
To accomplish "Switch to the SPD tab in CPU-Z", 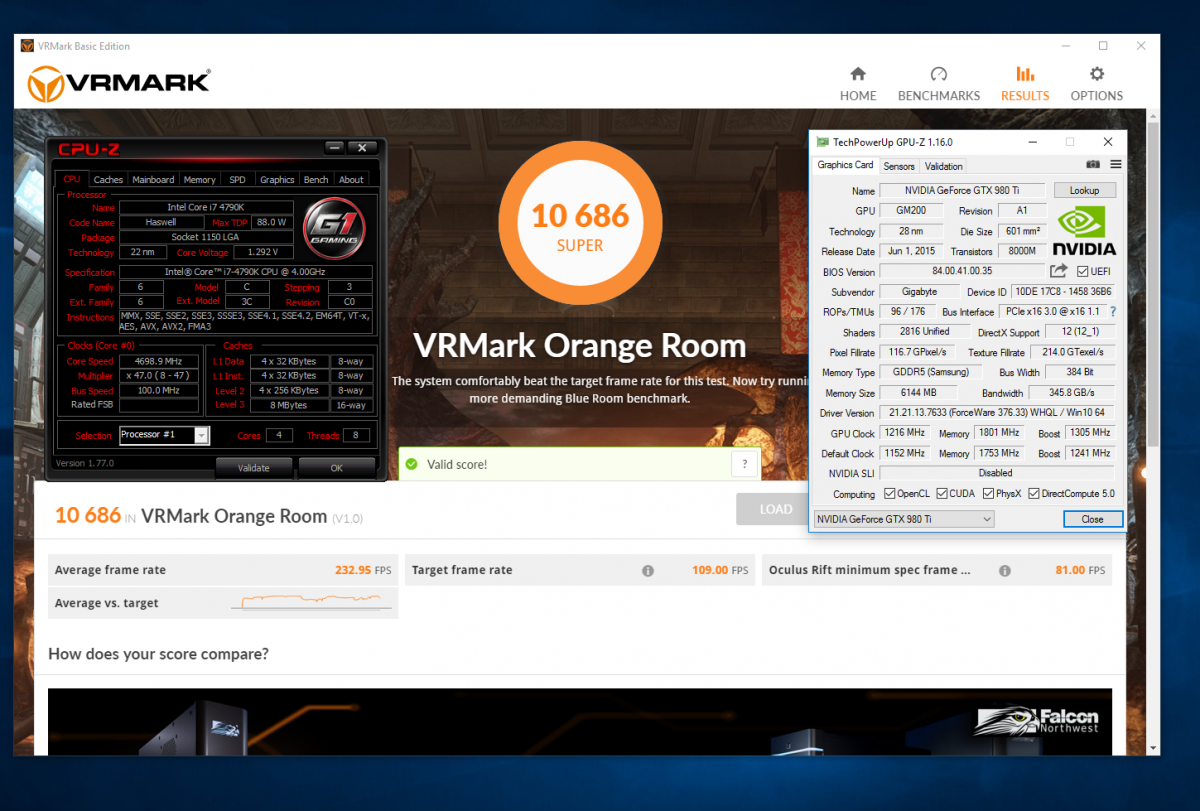I will [237, 180].
